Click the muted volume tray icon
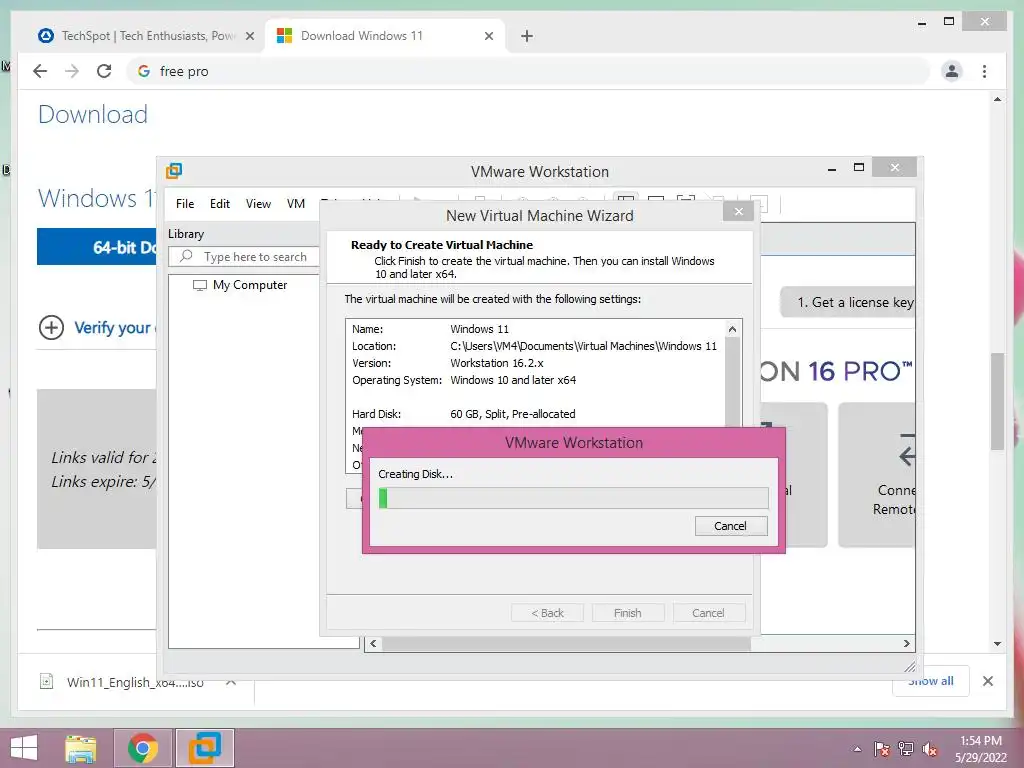The width and height of the screenshot is (1024, 768). pyautogui.click(x=930, y=749)
